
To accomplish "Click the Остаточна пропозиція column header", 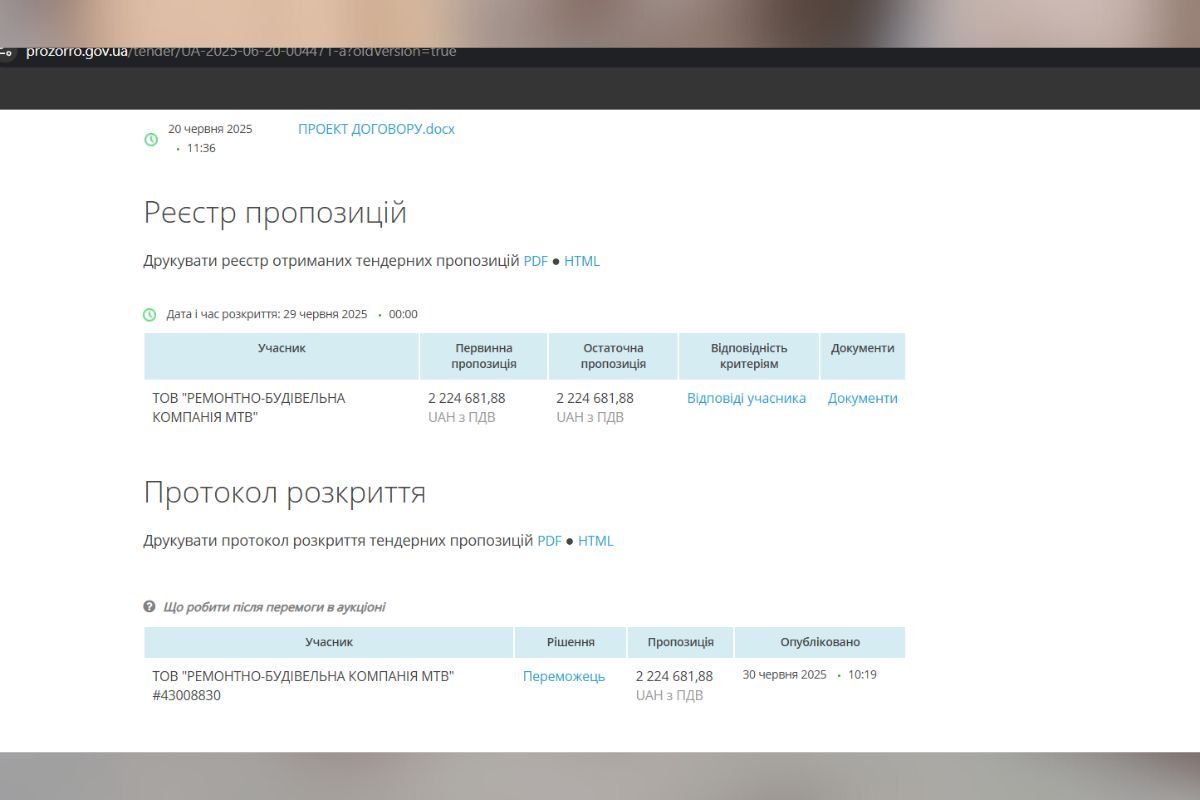I will tap(612, 355).
